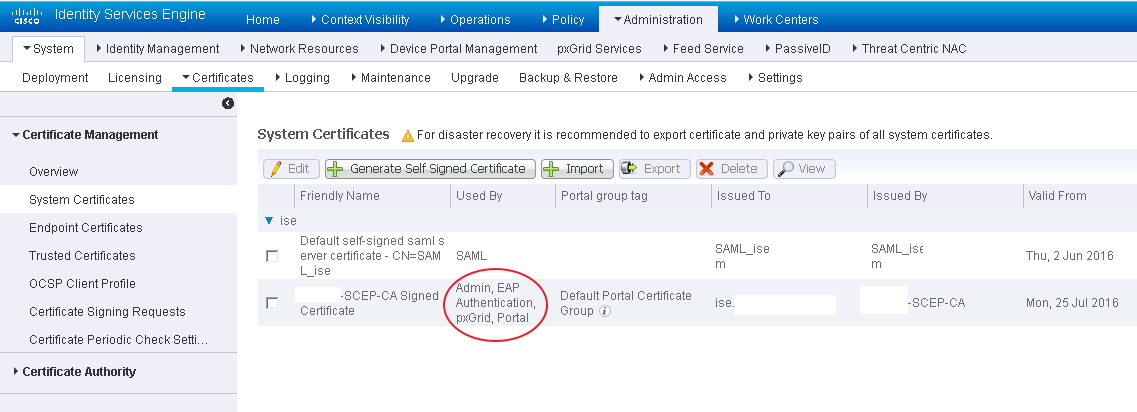This screenshot has width=1137, height=412.
Task: Click the SAML Used By cell
Action: tap(471, 256)
